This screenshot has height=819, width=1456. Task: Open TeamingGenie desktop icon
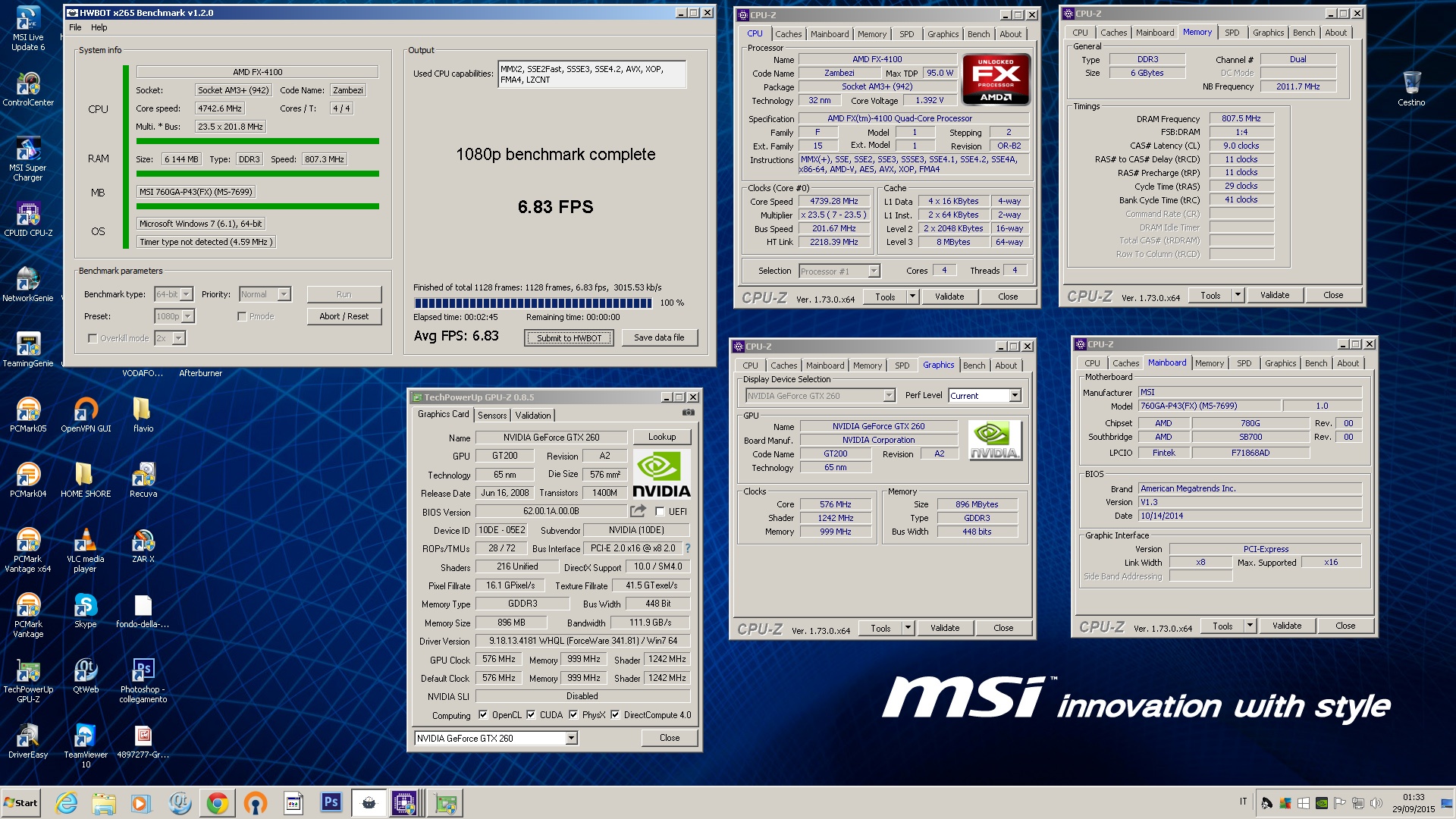click(28, 350)
